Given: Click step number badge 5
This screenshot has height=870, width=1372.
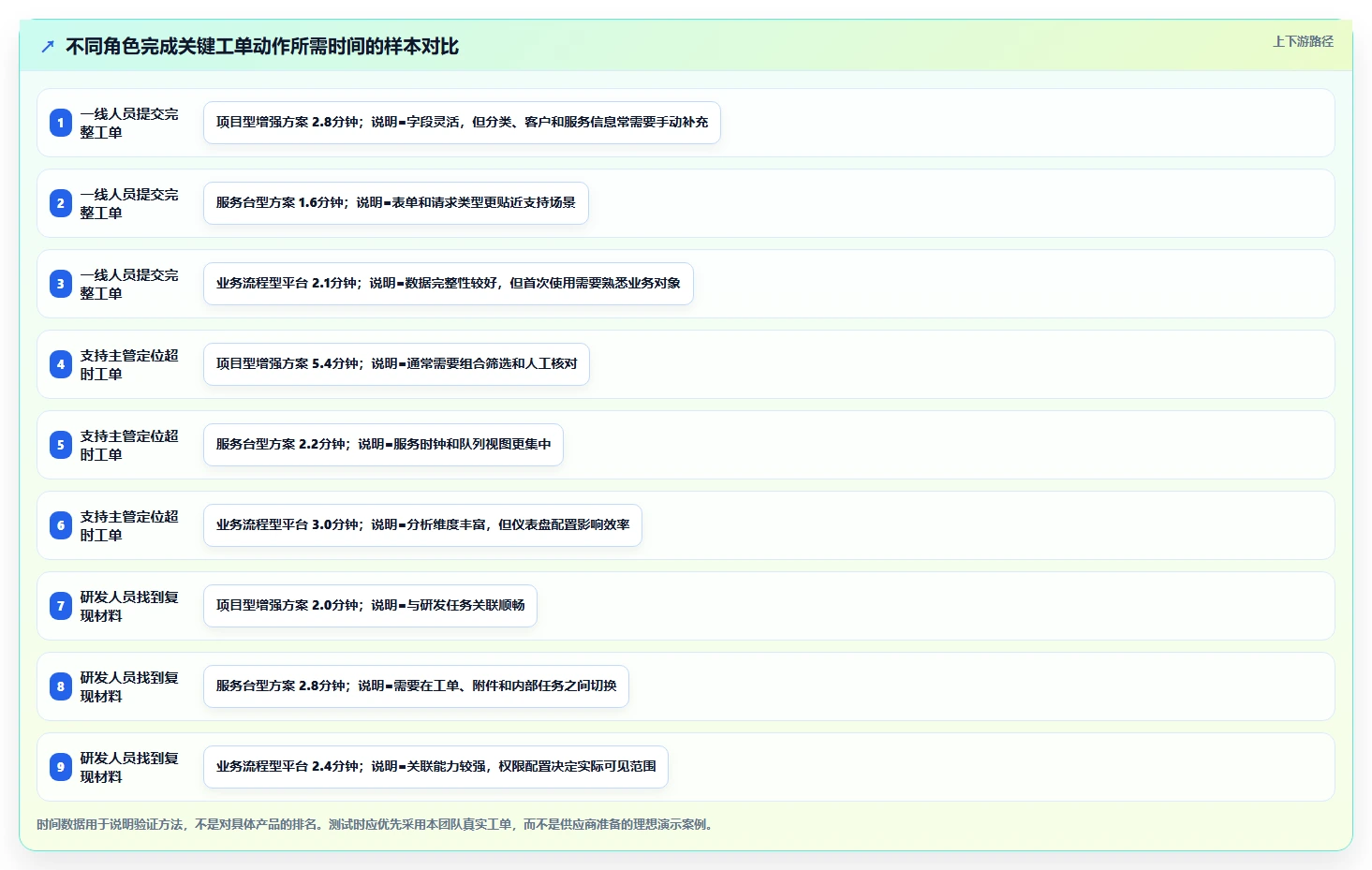Looking at the screenshot, I should pyautogui.click(x=61, y=445).
